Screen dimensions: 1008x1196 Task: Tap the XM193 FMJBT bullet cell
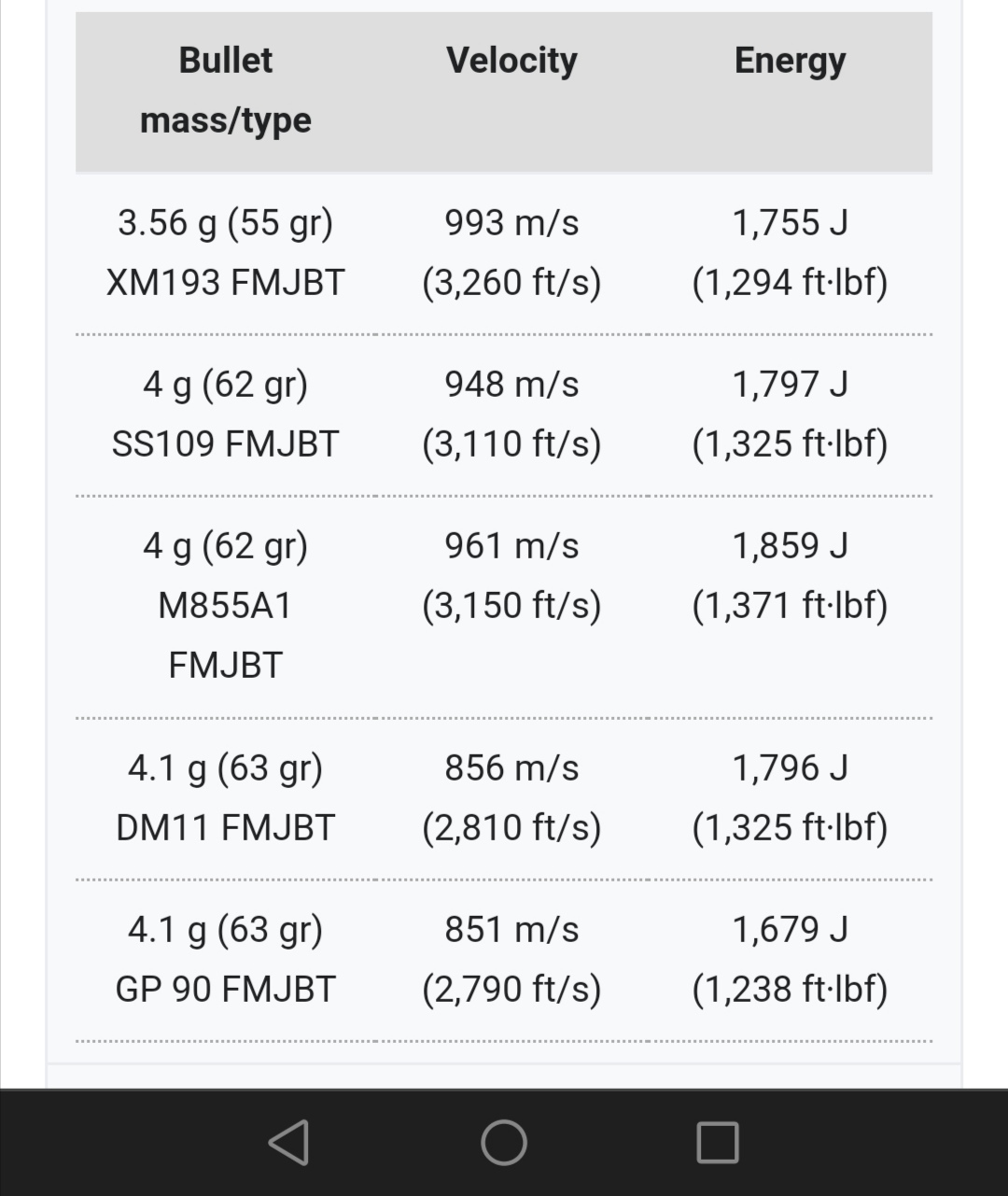[x=226, y=252]
